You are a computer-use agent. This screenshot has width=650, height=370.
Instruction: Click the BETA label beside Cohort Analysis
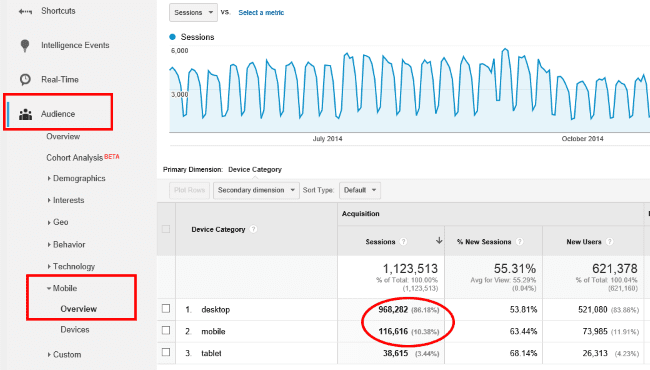[x=112, y=157]
